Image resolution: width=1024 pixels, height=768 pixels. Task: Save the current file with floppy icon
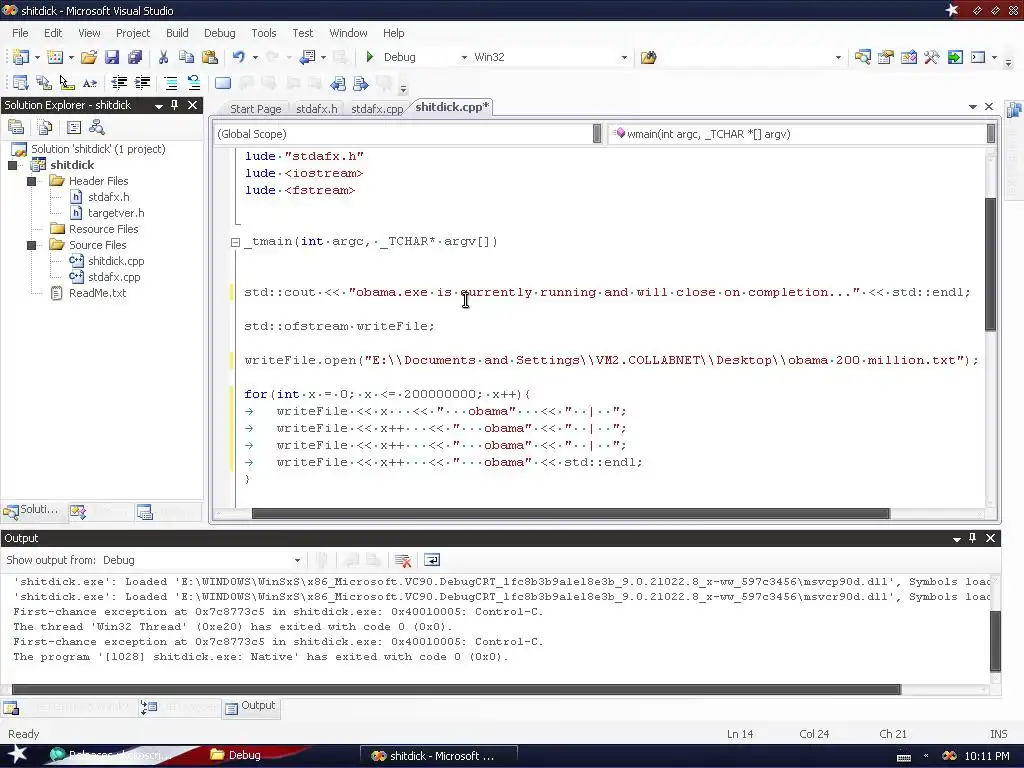point(112,57)
